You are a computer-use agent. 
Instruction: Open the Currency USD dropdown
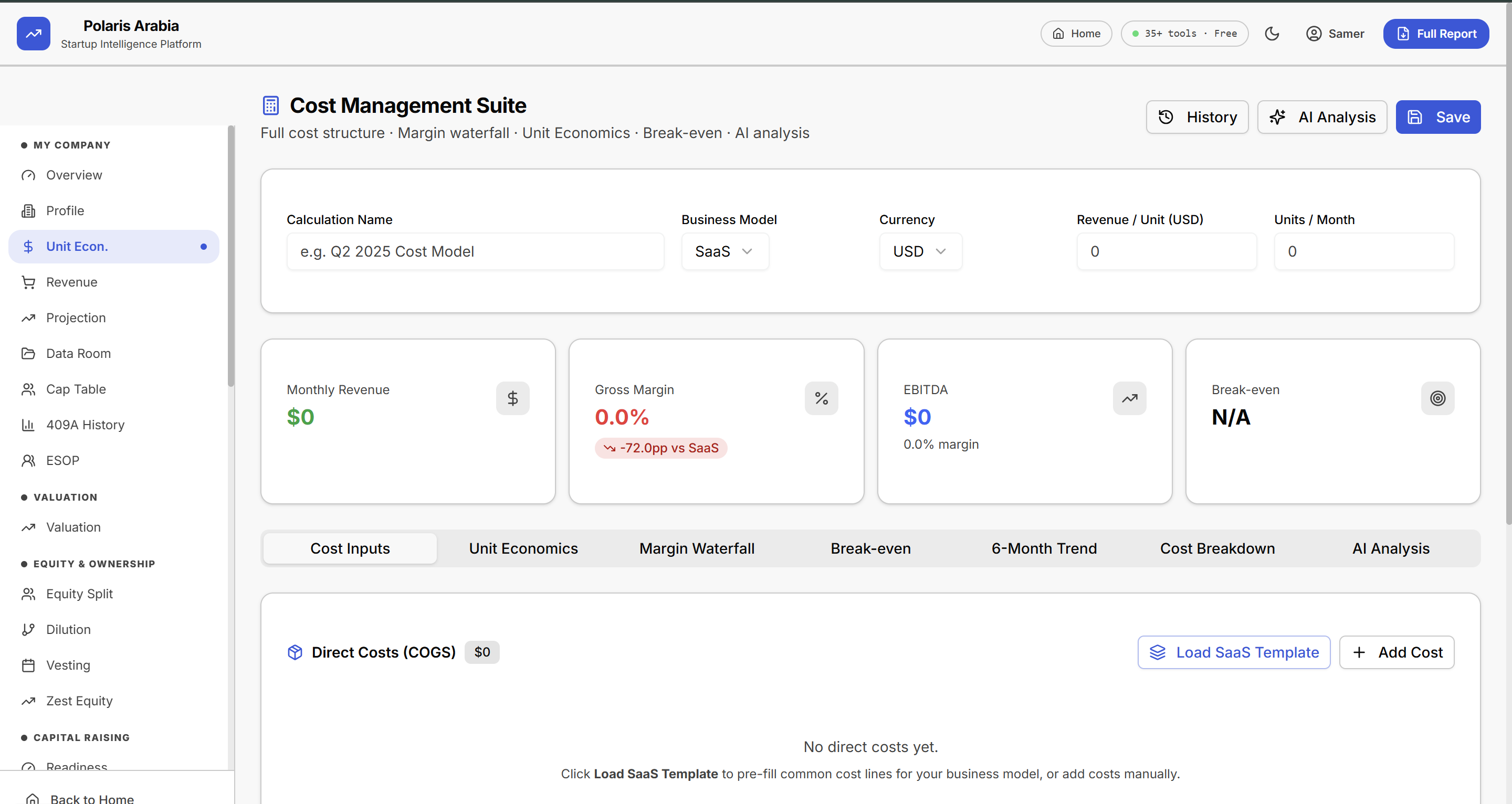[x=920, y=251]
